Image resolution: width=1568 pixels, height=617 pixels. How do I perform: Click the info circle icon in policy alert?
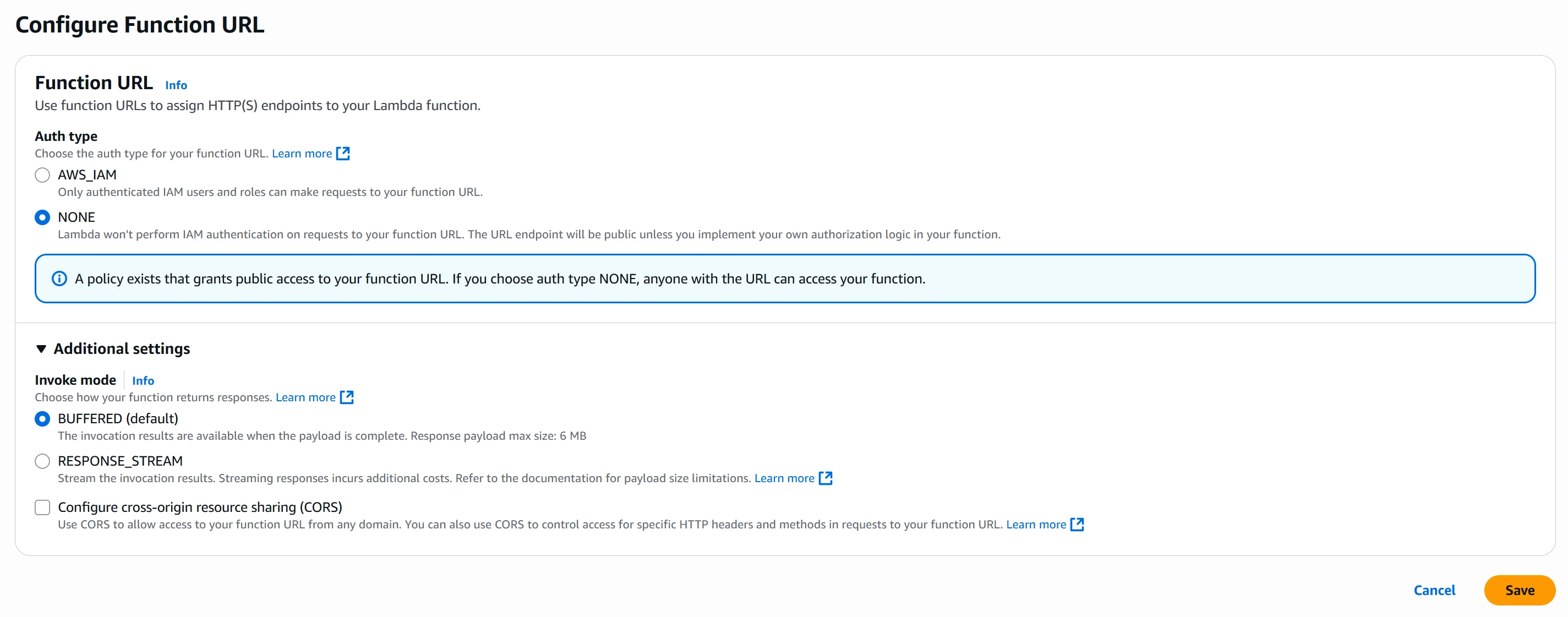[x=59, y=279]
